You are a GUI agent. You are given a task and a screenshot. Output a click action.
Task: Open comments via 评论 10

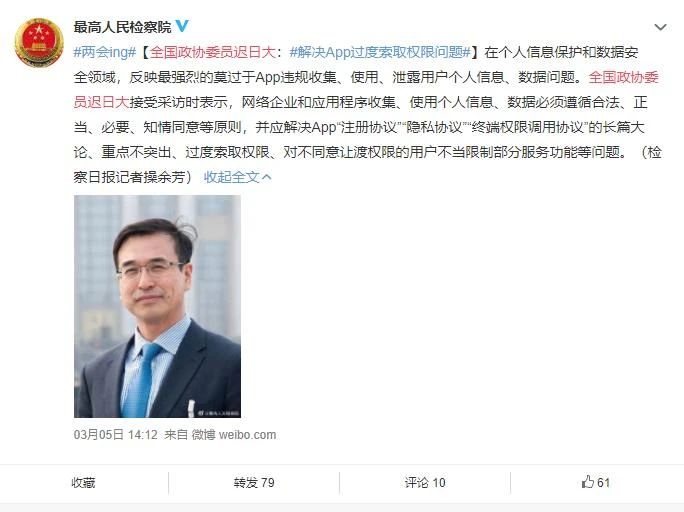click(425, 482)
